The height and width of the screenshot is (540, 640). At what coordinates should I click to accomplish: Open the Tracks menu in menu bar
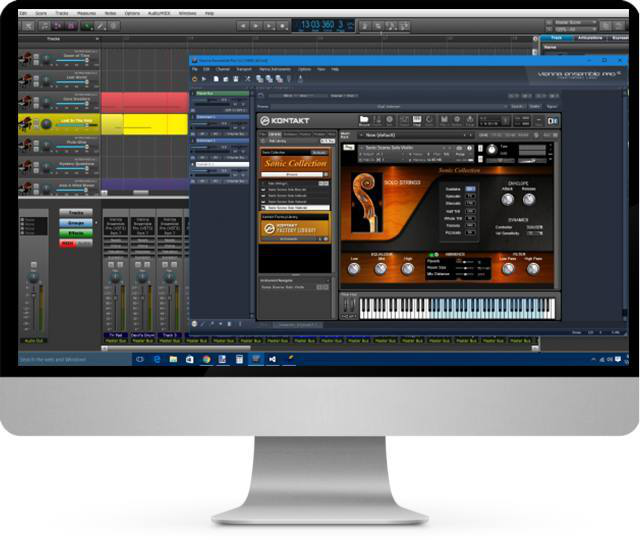pos(62,13)
